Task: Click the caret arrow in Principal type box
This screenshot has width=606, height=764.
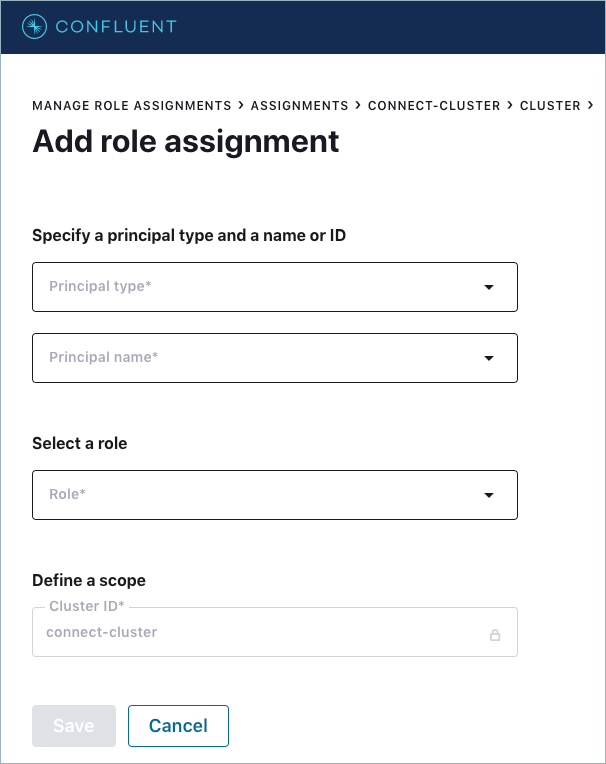Action: tap(489, 288)
